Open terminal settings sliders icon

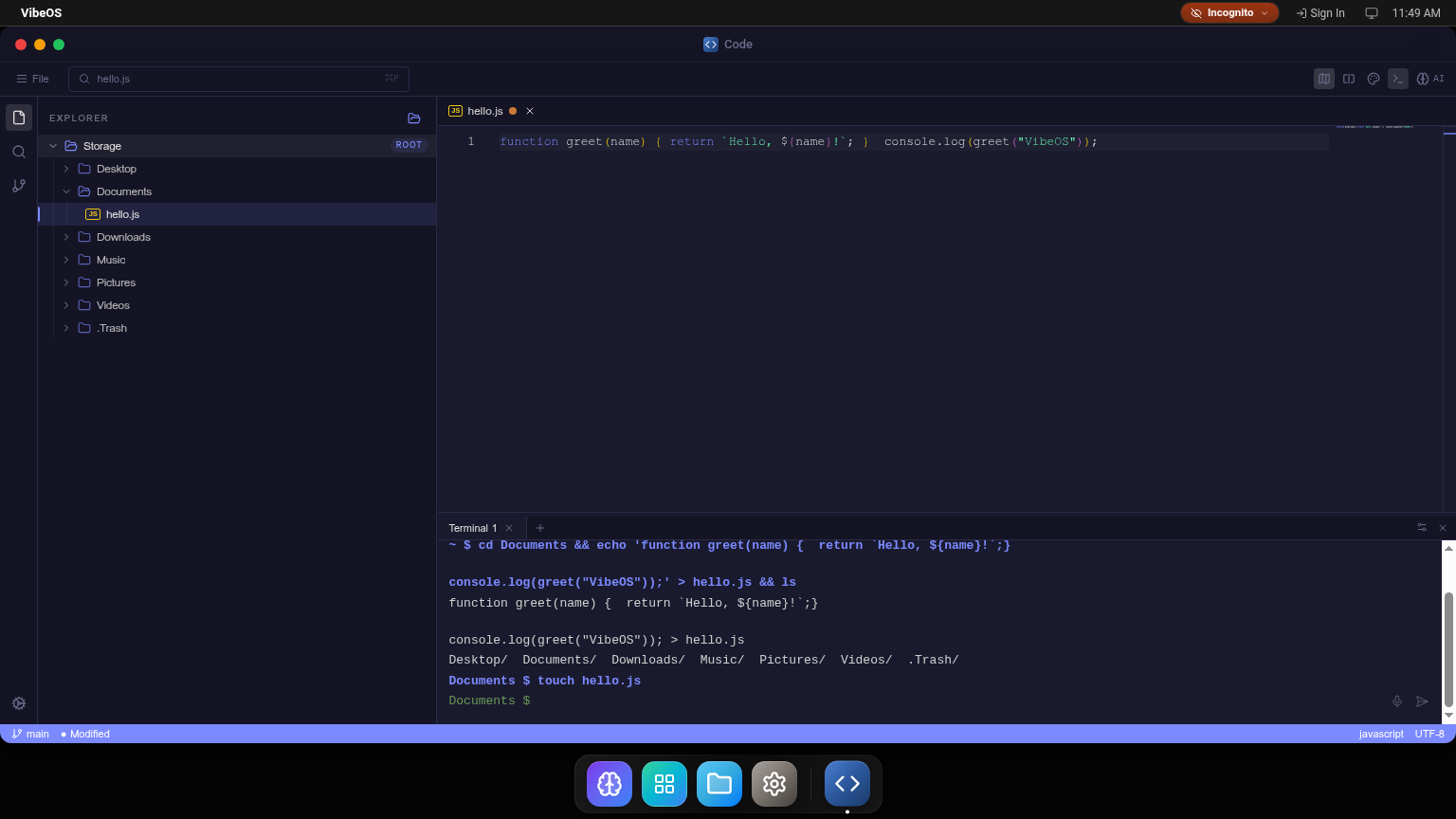pos(1422,527)
